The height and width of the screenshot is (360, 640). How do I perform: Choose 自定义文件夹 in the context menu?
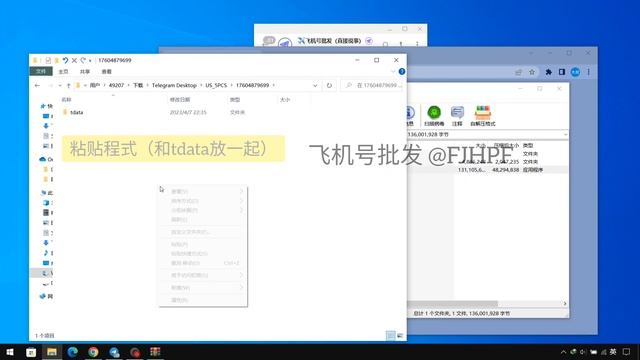coord(203,232)
